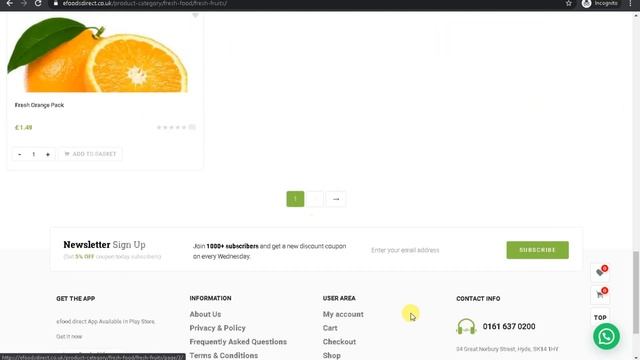Open the Shop footer link

click(331, 356)
